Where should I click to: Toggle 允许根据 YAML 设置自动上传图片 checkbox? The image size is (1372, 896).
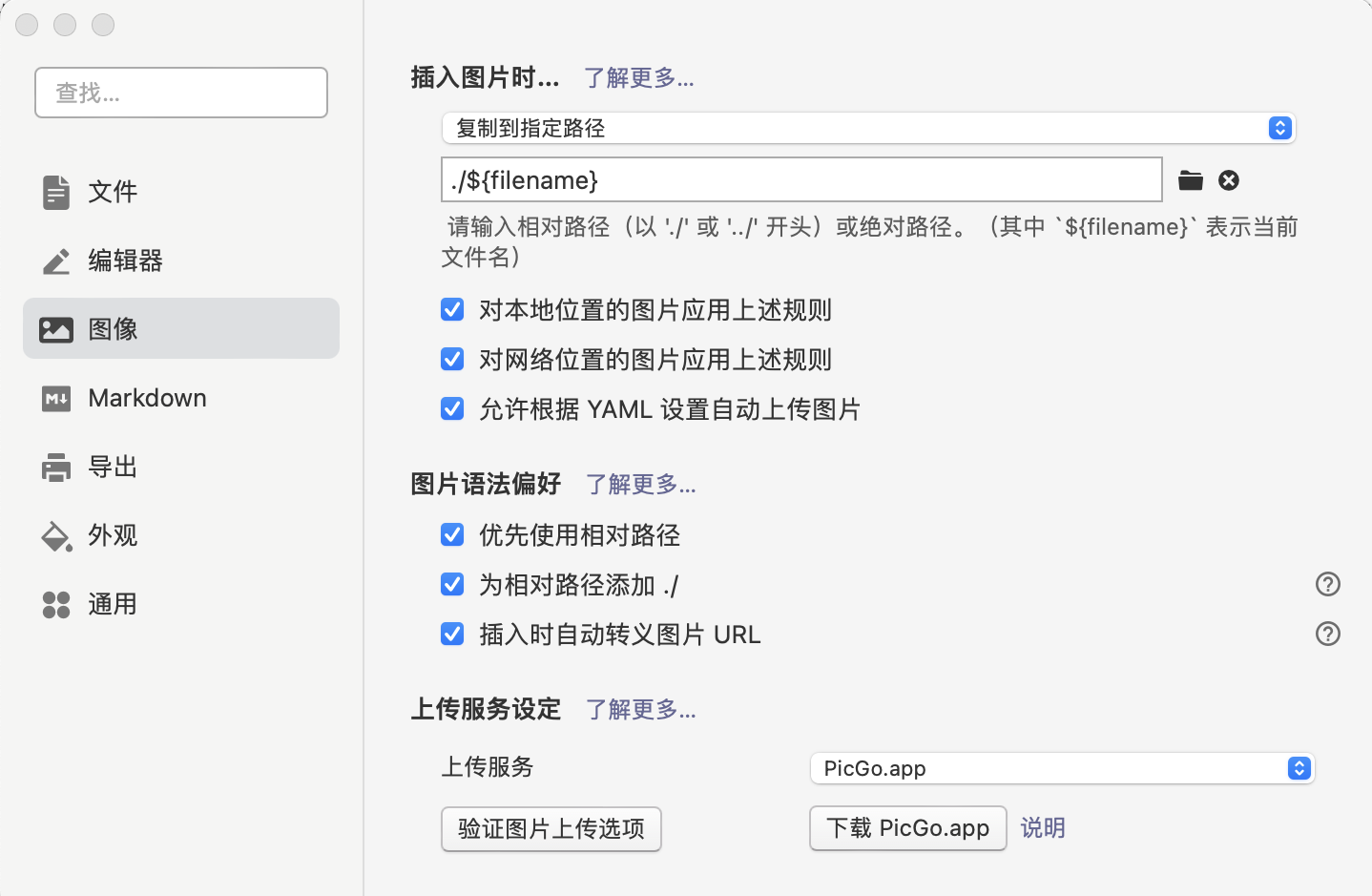(452, 409)
